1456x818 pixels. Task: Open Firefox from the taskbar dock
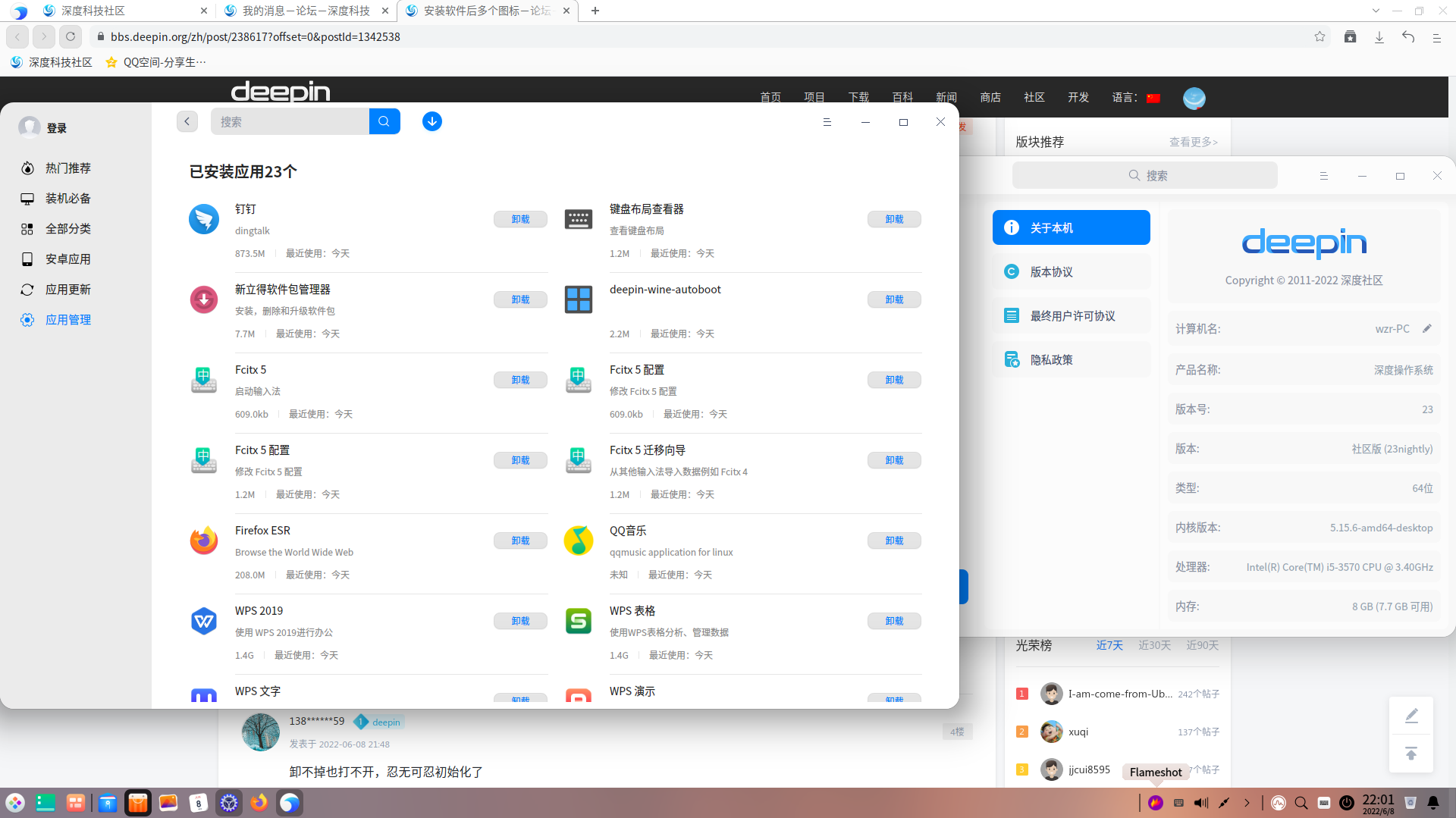259,803
